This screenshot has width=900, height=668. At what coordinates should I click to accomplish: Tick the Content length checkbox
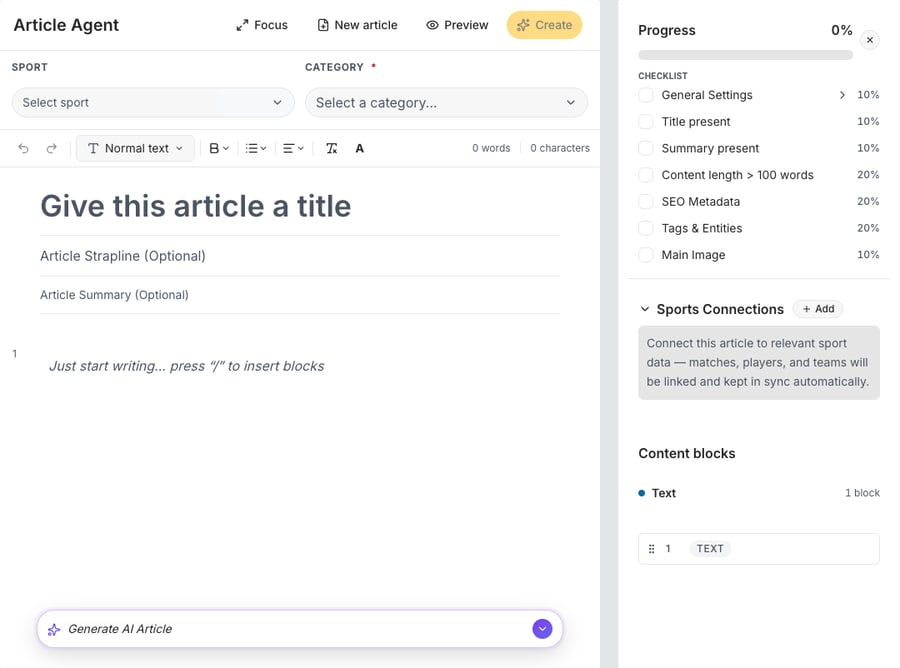click(646, 175)
